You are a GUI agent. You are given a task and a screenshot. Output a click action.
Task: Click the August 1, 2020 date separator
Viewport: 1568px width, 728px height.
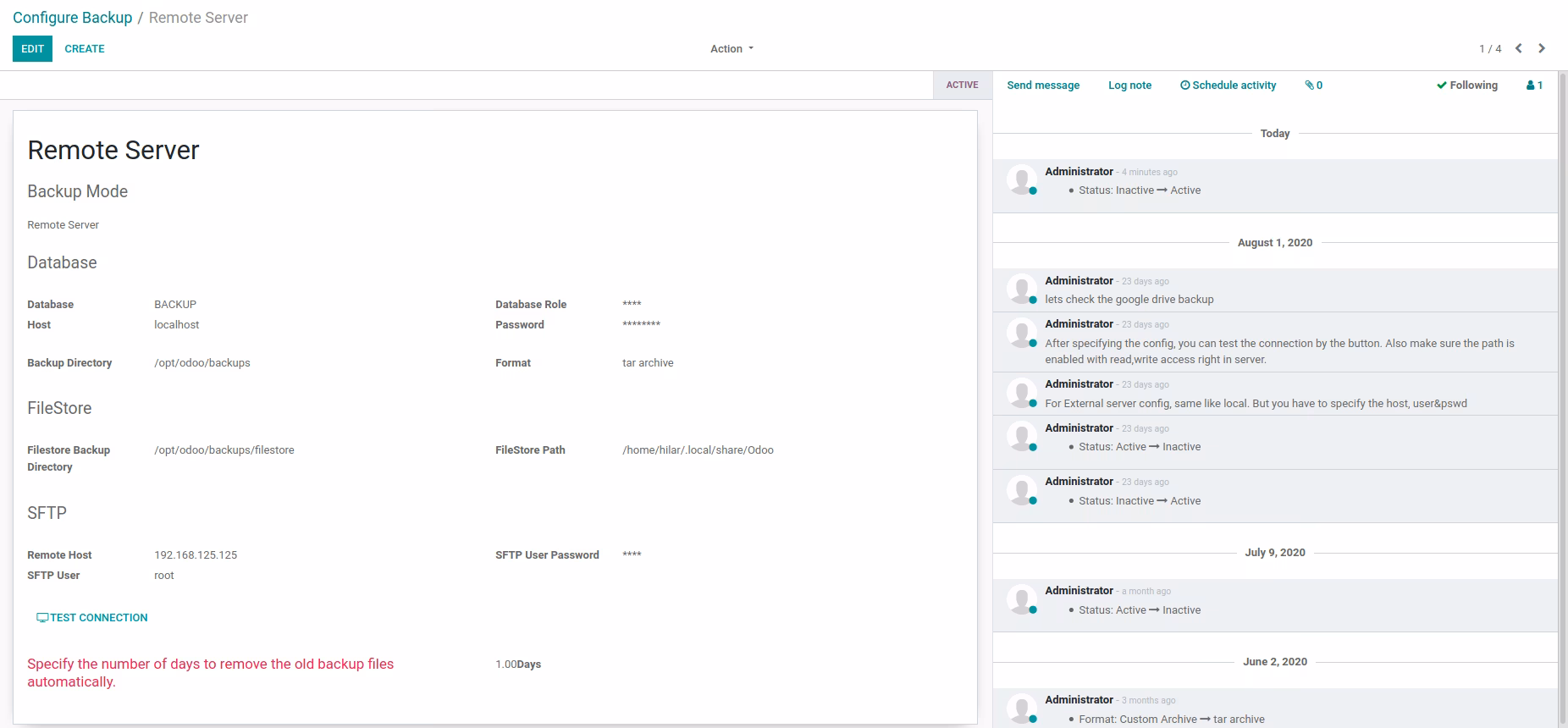pyautogui.click(x=1275, y=243)
